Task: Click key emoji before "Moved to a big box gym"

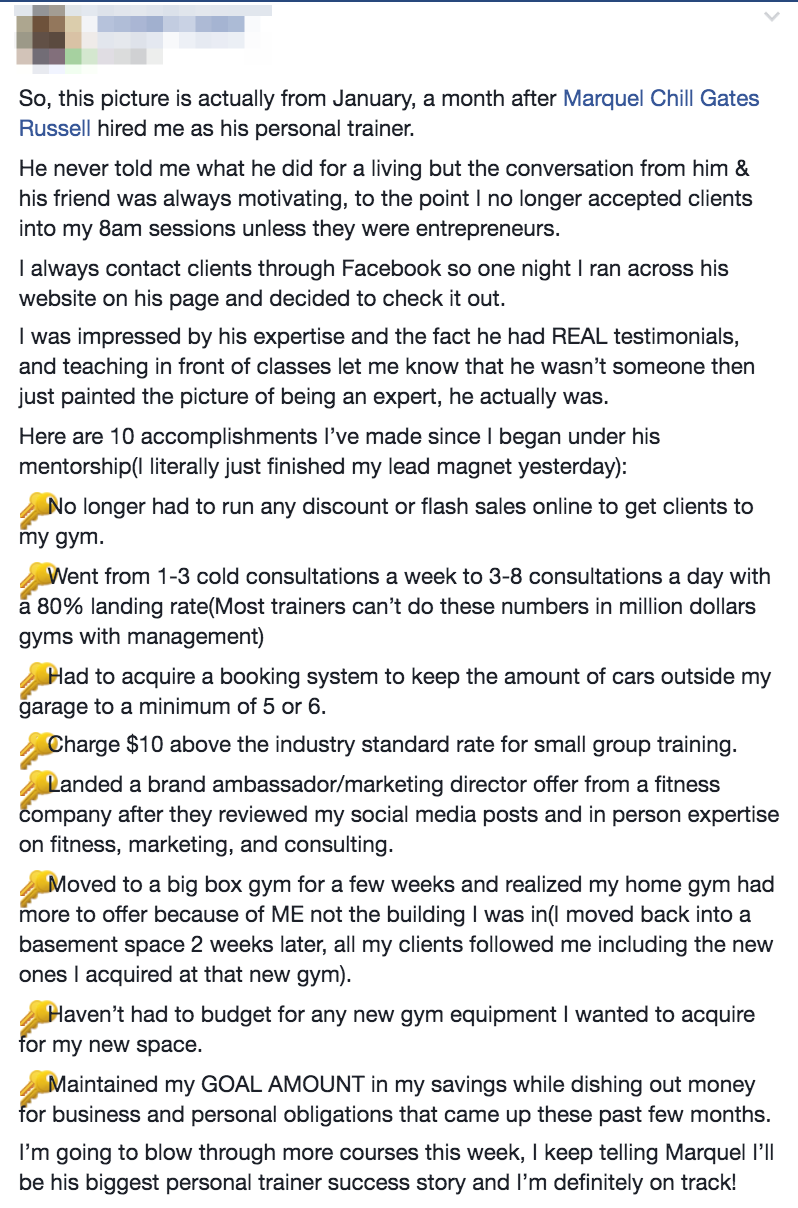Action: point(34,886)
